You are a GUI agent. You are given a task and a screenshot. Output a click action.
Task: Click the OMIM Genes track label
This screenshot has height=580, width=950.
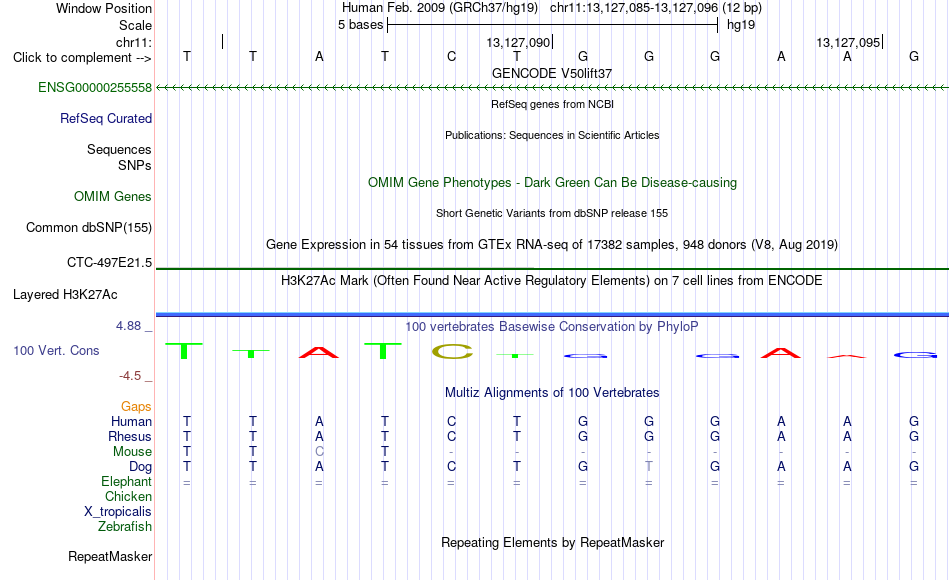click(x=112, y=196)
